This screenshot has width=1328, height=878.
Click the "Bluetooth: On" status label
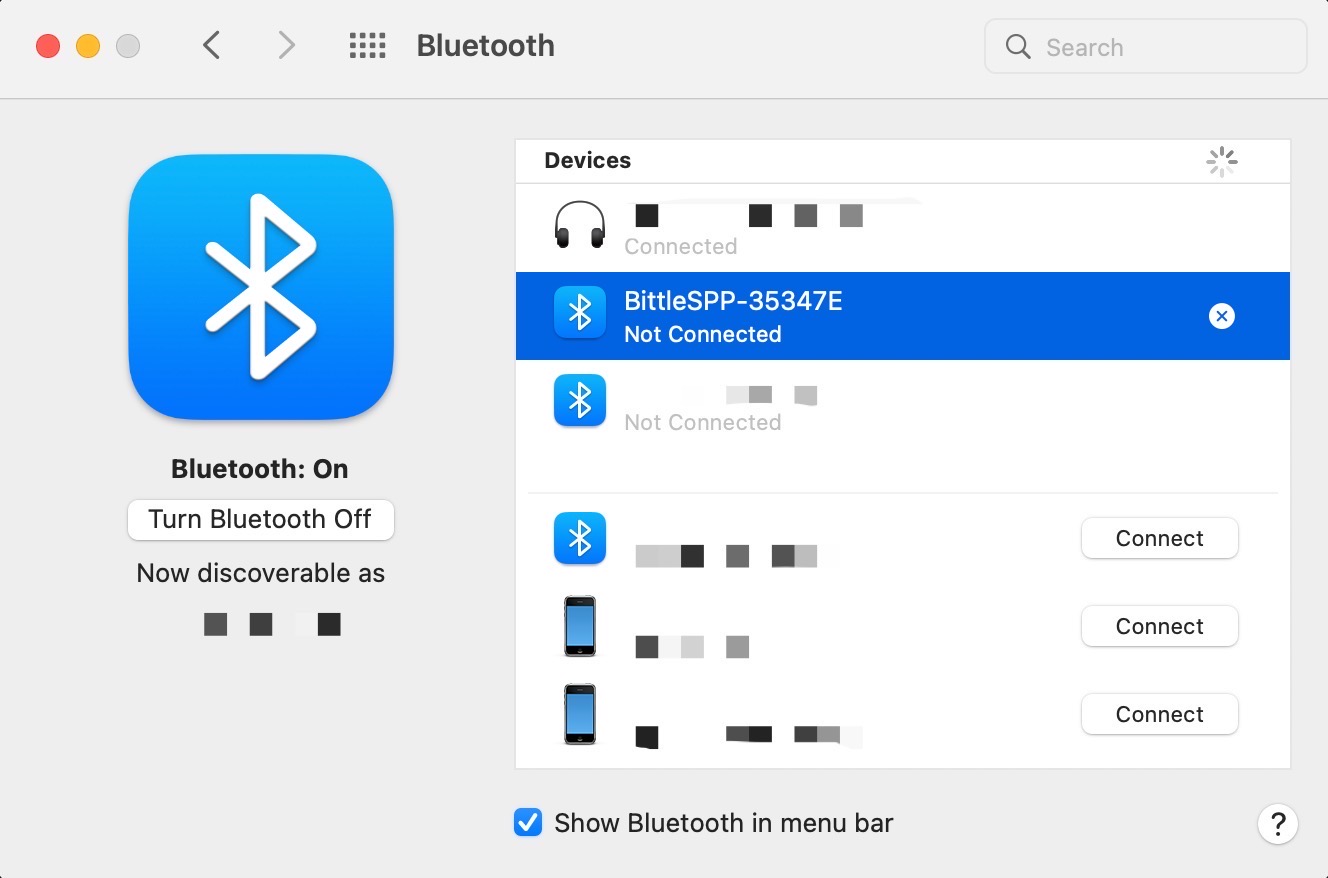click(x=260, y=469)
